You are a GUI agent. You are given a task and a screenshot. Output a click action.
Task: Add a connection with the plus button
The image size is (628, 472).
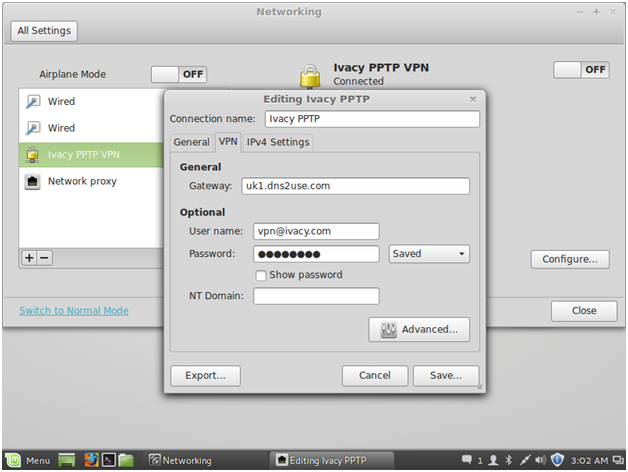[x=29, y=258]
